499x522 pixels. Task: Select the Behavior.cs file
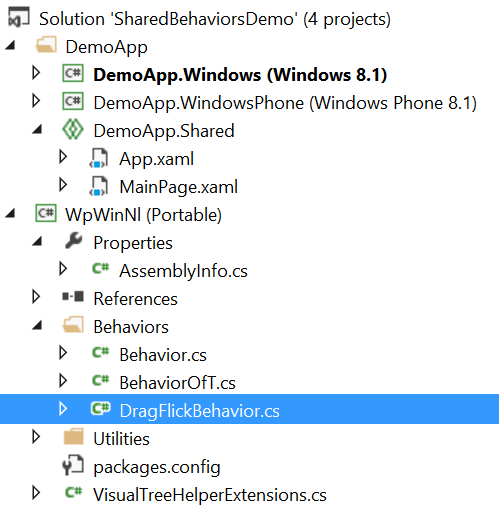coord(163,355)
